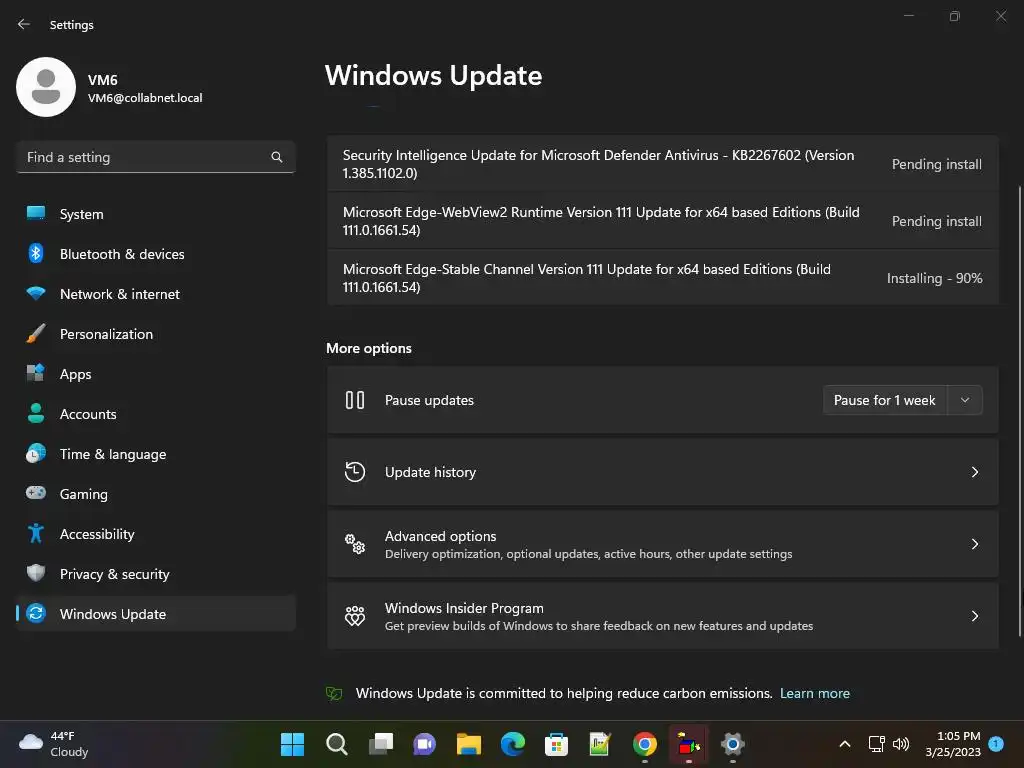The image size is (1024, 768).
Task: Open Privacy & security settings
Action: 155,574
